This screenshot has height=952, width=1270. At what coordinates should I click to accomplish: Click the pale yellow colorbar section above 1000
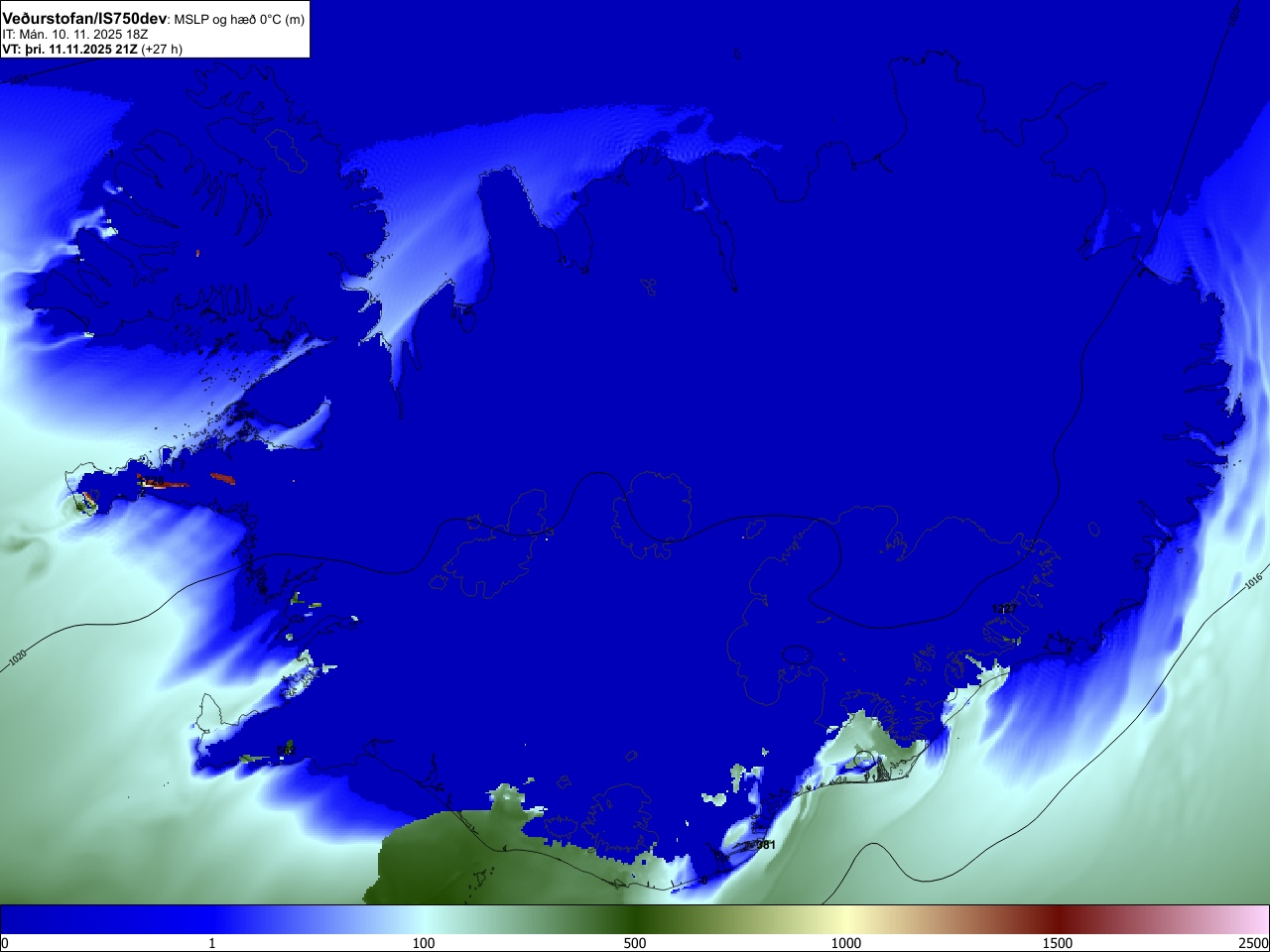tap(846, 919)
